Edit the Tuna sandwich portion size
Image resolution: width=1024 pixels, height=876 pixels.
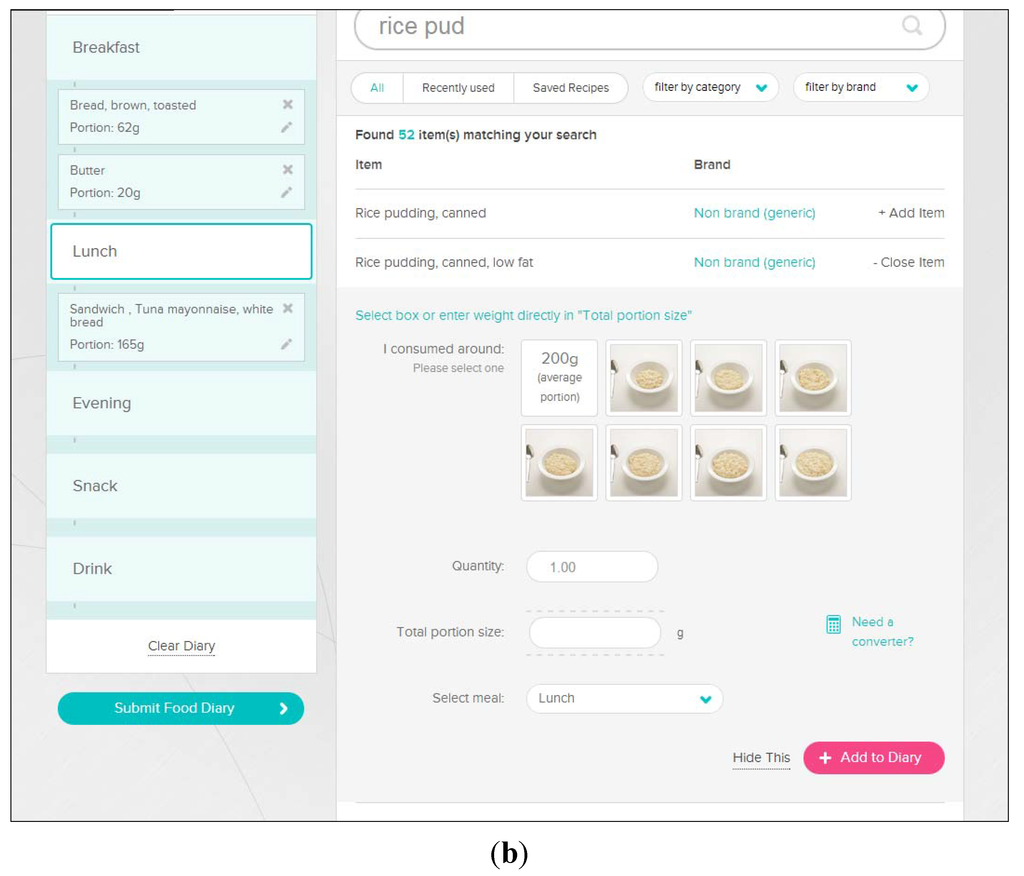click(287, 344)
